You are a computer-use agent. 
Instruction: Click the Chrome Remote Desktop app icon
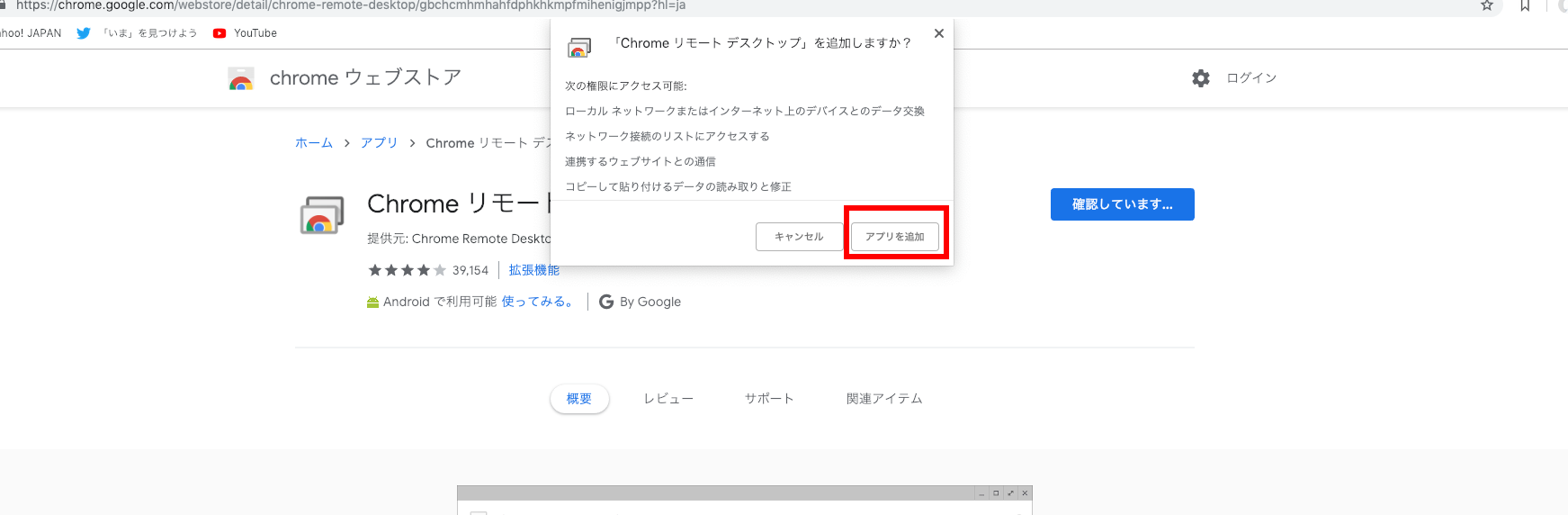point(322,216)
